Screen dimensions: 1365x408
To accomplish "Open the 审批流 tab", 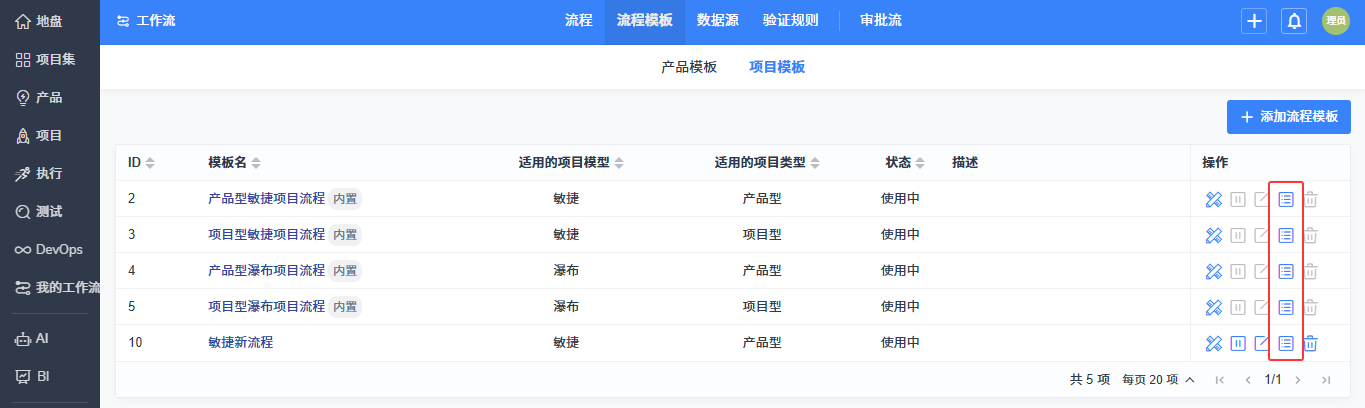I will 881,21.
